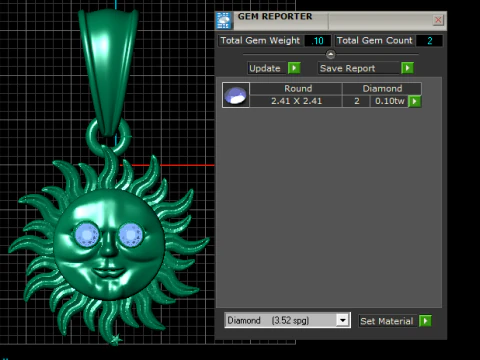Click the green arrow next to Save Report

click(407, 68)
